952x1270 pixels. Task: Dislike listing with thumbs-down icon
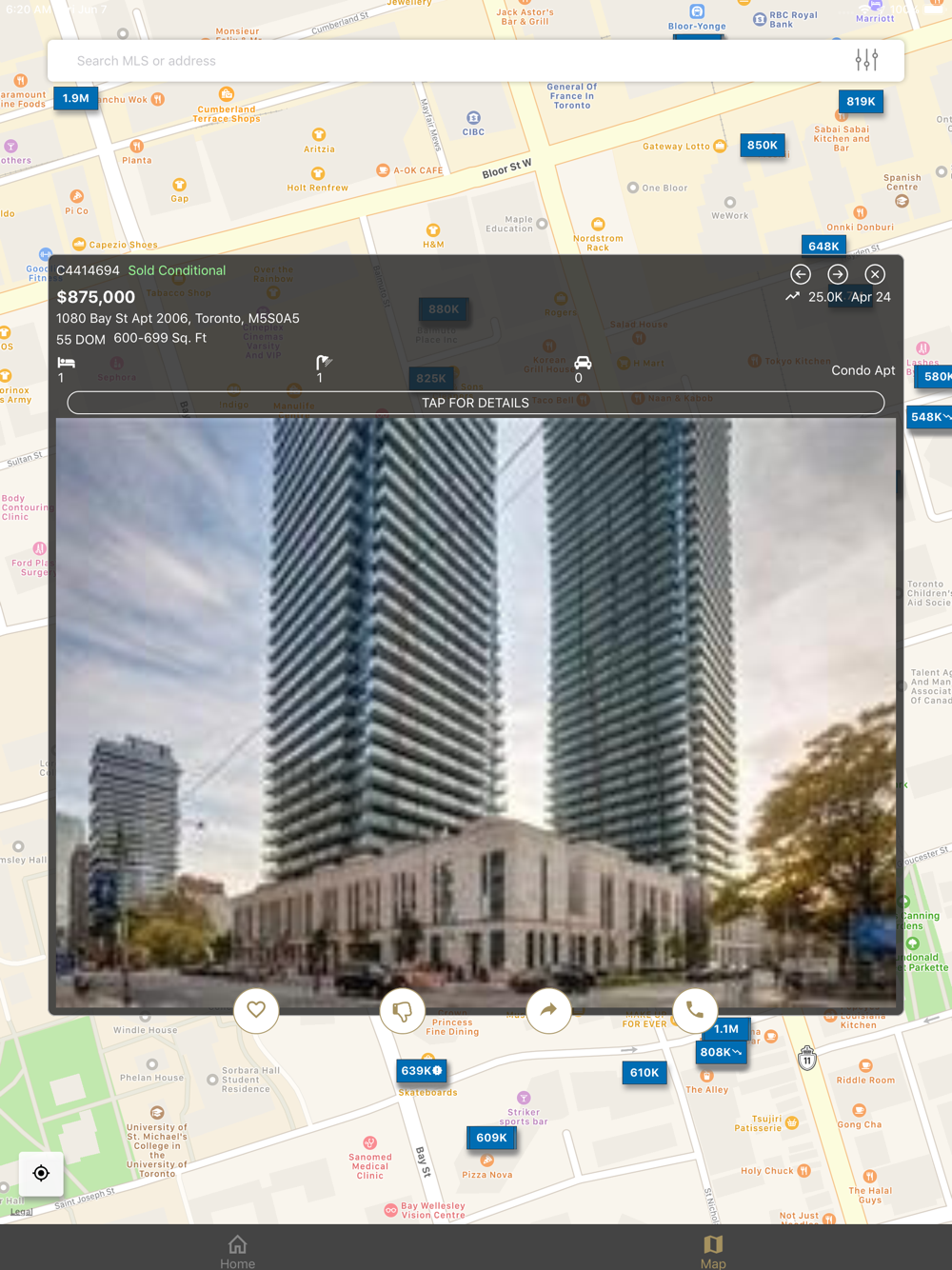coord(403,1010)
